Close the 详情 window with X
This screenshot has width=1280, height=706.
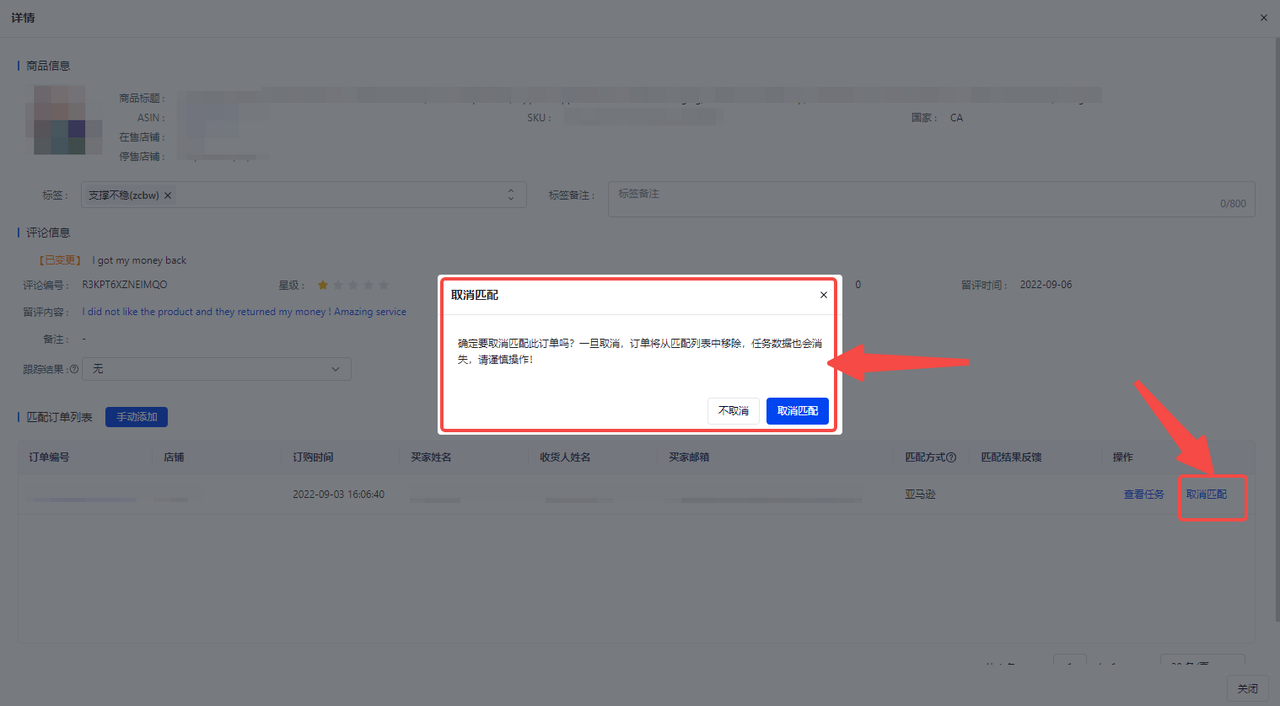(x=1266, y=18)
